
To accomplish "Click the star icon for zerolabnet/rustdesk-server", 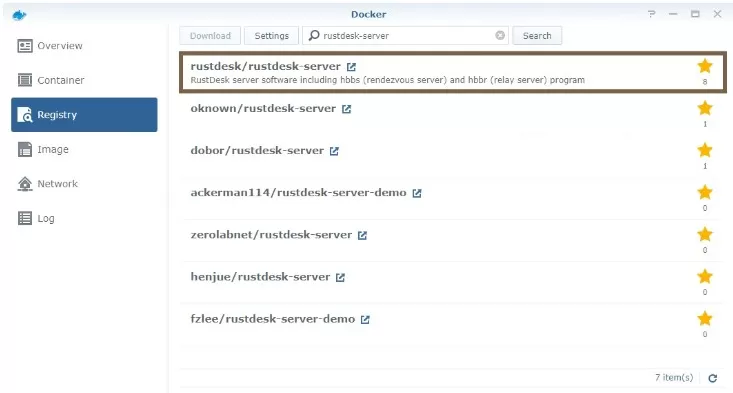I will point(704,234).
